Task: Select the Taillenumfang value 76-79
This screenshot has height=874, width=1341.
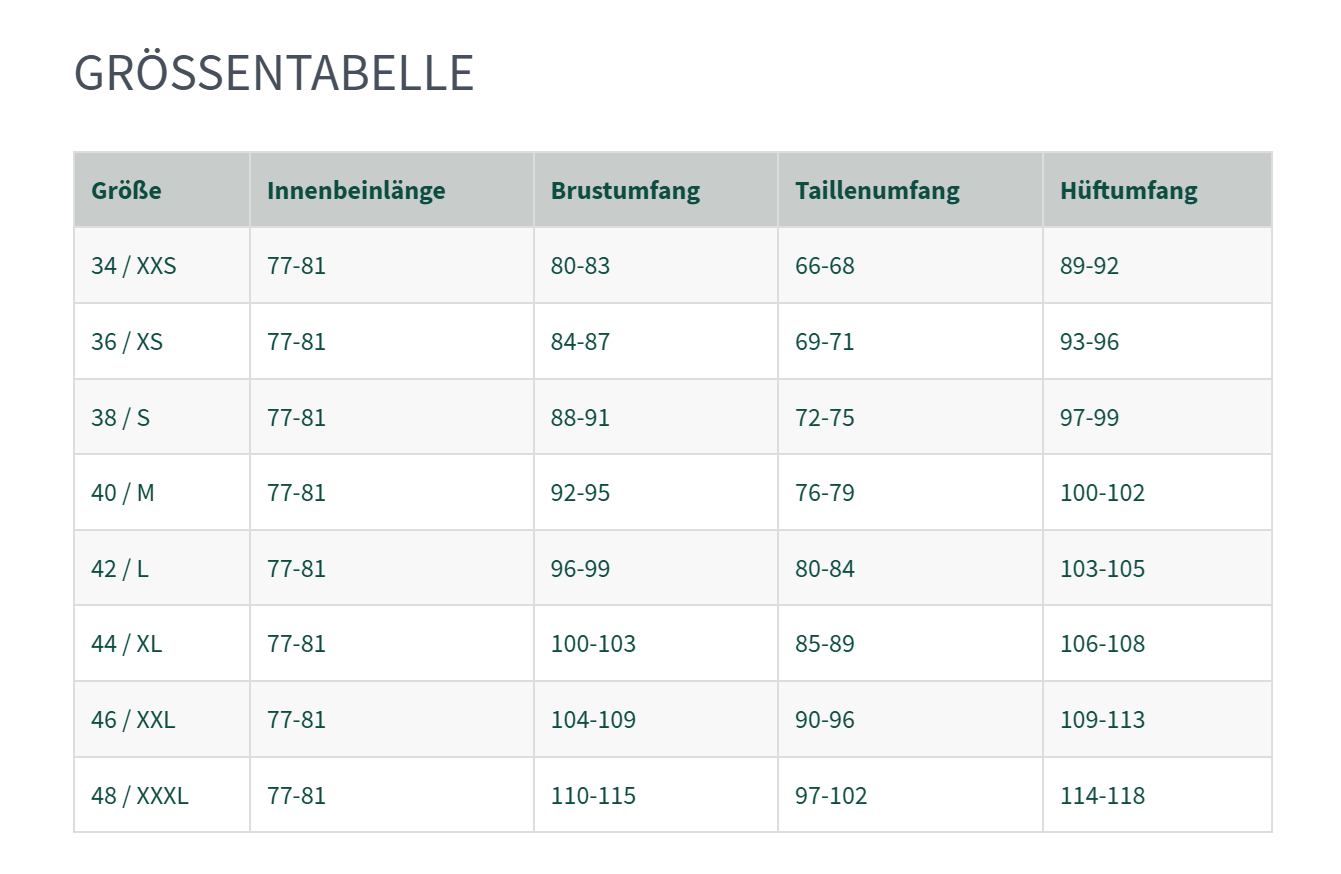Action: coord(825,493)
